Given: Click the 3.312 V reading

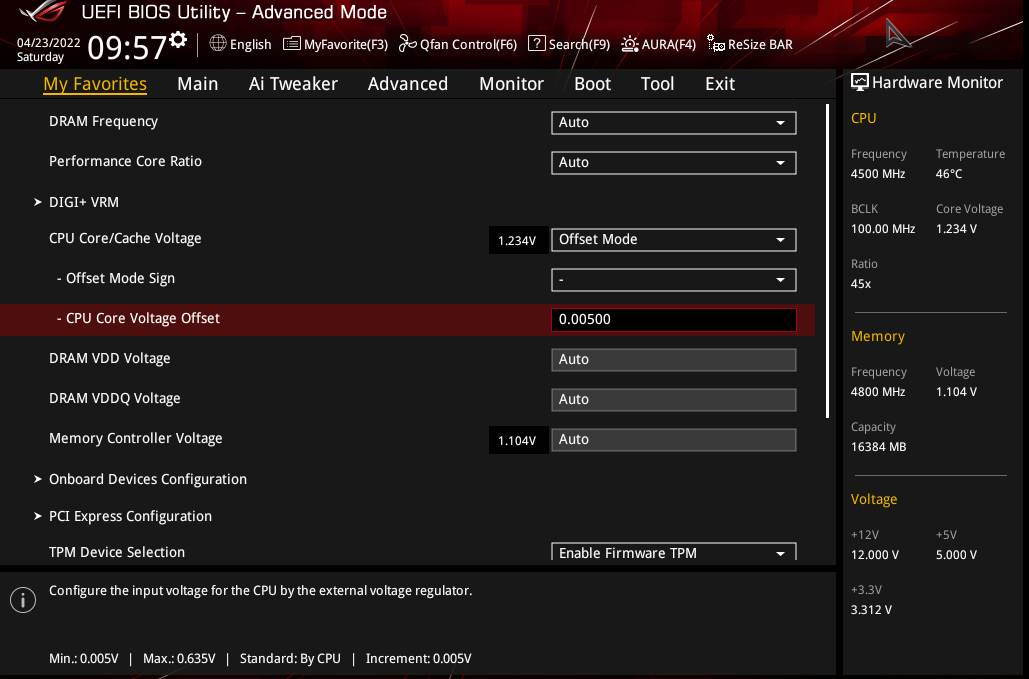Looking at the screenshot, I should (x=871, y=609).
